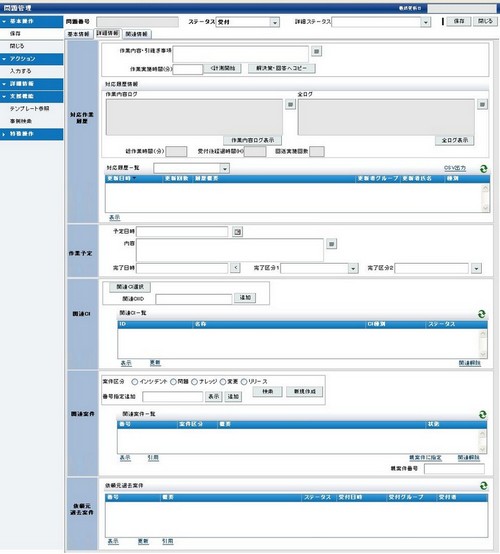Viewport: 500px width, 554px height.
Task: Open the 完了区分1 dropdown
Action: tap(353, 269)
